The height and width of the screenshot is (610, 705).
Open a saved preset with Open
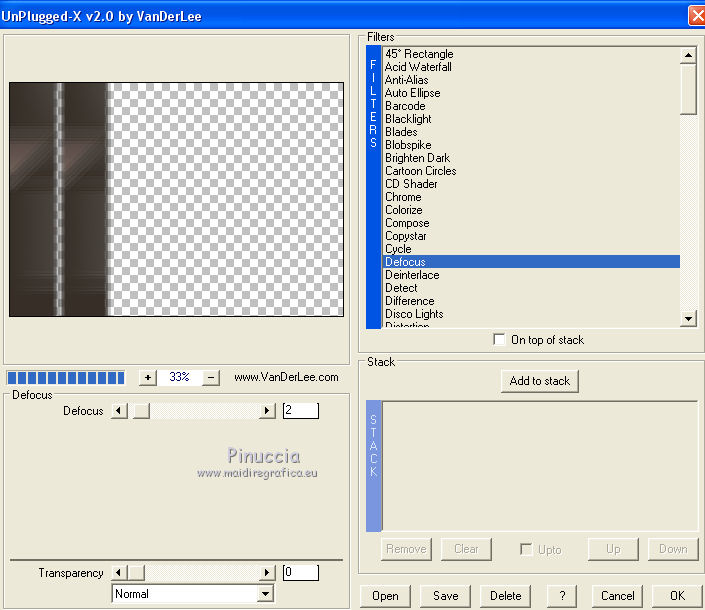coord(385,596)
